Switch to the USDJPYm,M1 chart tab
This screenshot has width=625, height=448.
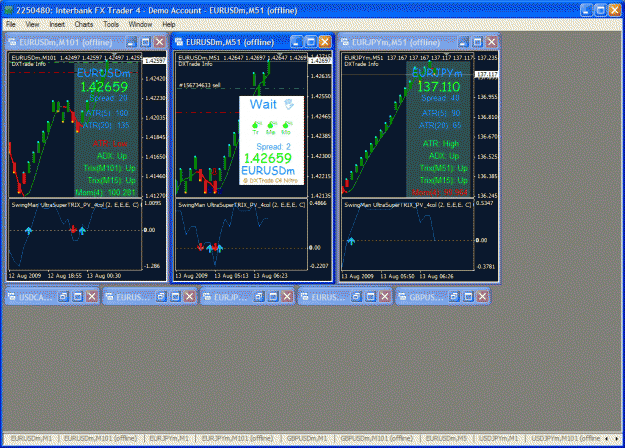(498, 438)
